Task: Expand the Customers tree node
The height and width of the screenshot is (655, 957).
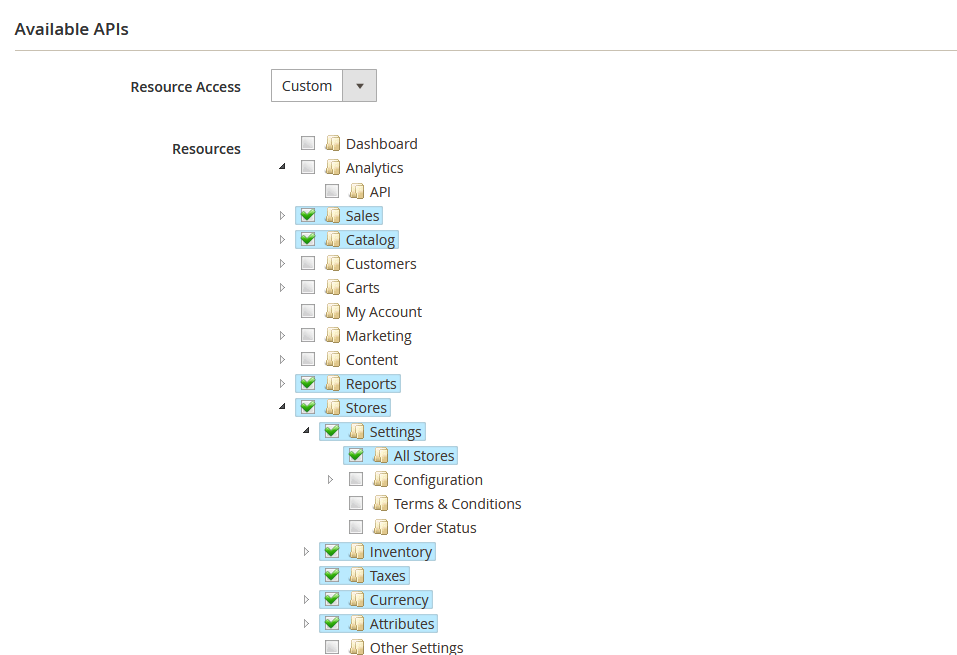Action: tap(282, 263)
